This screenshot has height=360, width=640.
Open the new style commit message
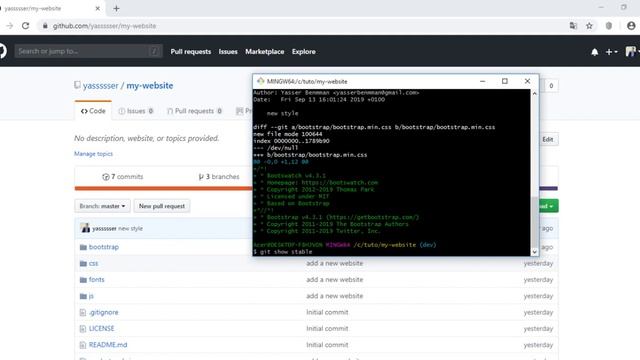point(131,229)
